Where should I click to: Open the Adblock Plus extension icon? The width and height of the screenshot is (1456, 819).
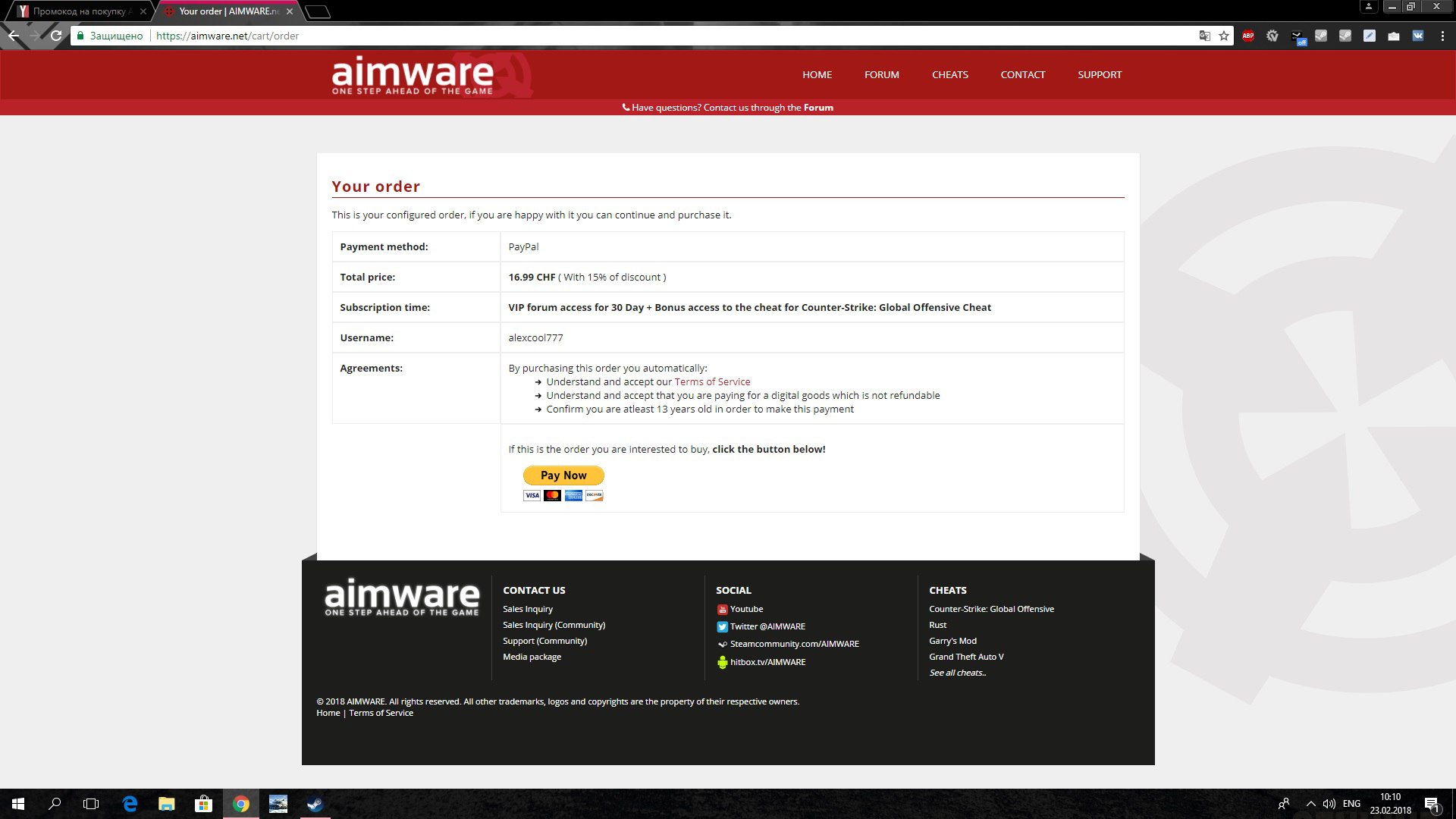click(x=1248, y=36)
